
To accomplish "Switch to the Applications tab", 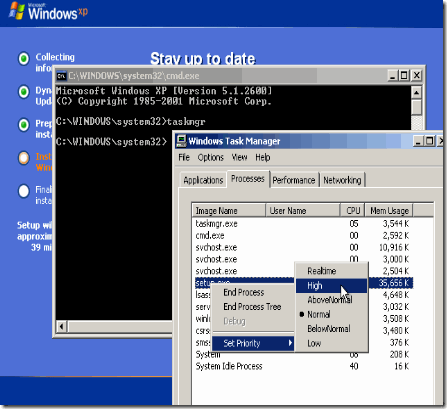I will pyautogui.click(x=203, y=180).
